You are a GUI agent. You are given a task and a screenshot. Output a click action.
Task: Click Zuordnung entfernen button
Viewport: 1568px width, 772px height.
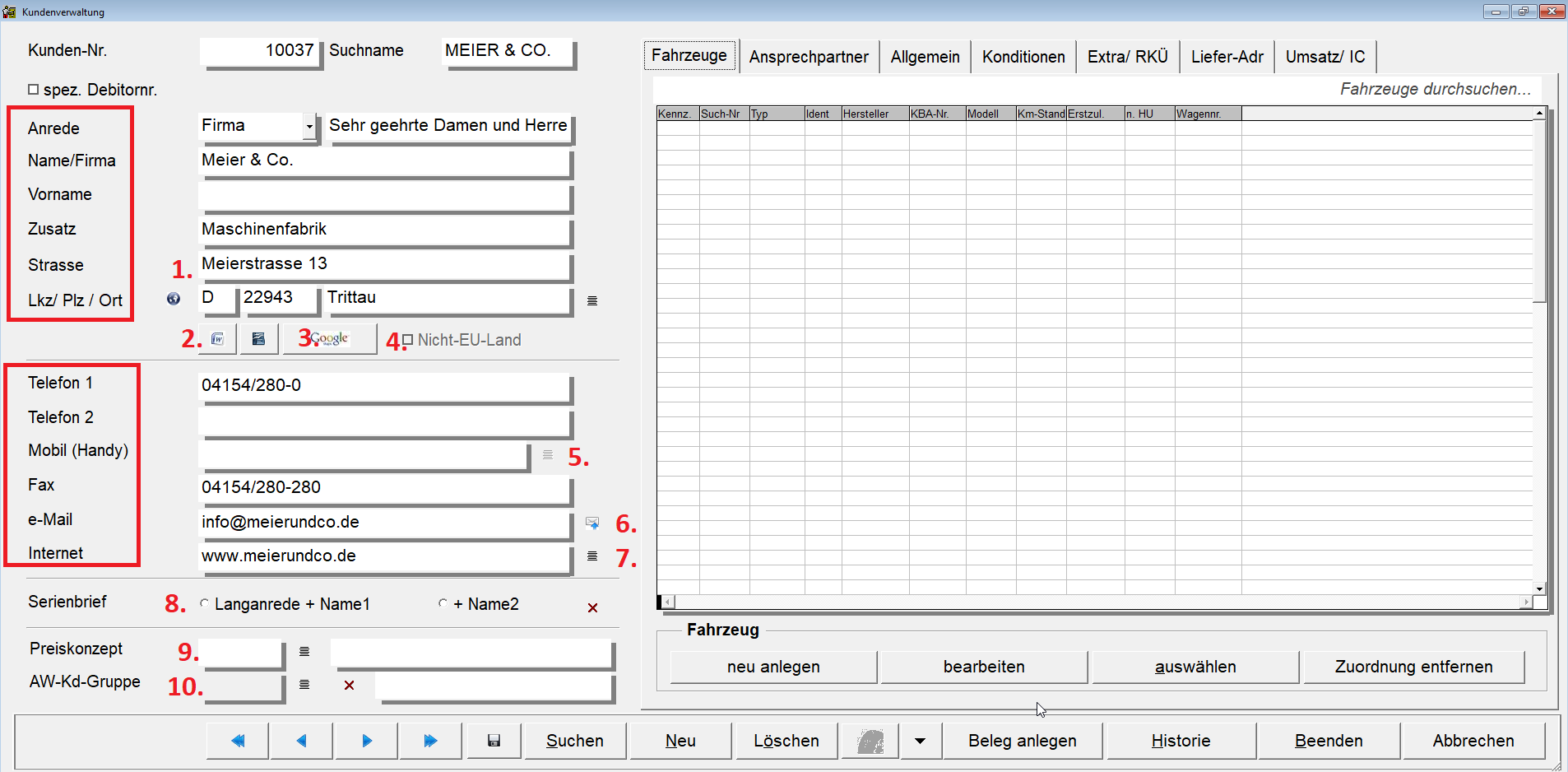1413,667
